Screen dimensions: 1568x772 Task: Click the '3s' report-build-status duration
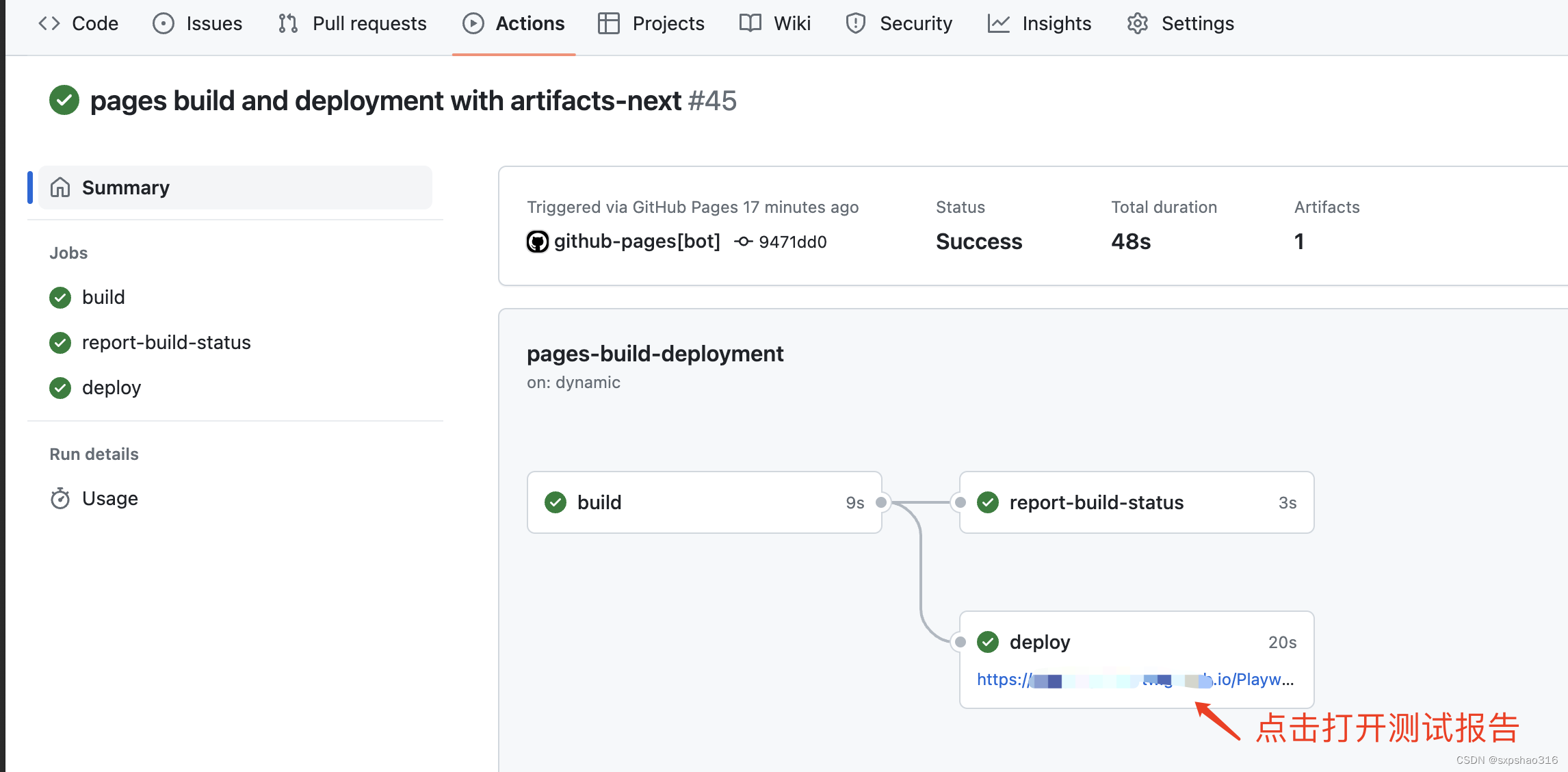tap(1288, 502)
